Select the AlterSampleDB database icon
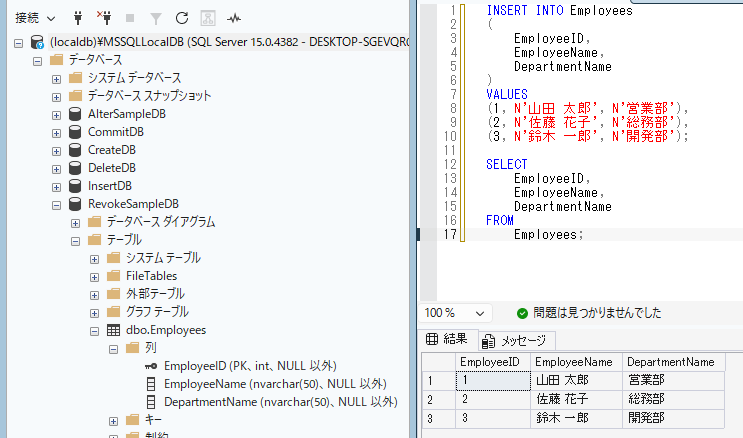This screenshot has height=438, width=743. (75, 114)
